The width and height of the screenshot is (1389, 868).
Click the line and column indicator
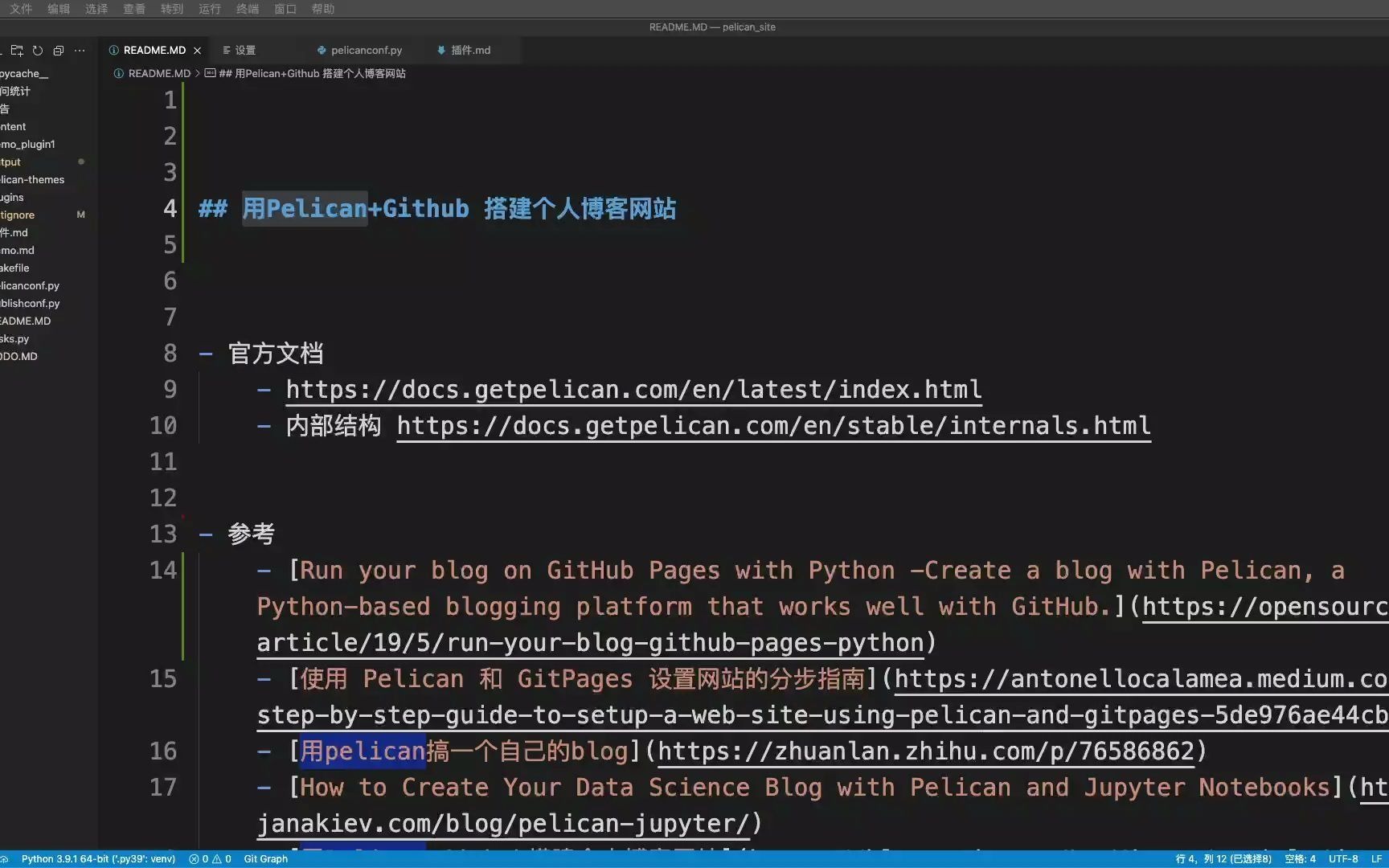coord(1223,858)
